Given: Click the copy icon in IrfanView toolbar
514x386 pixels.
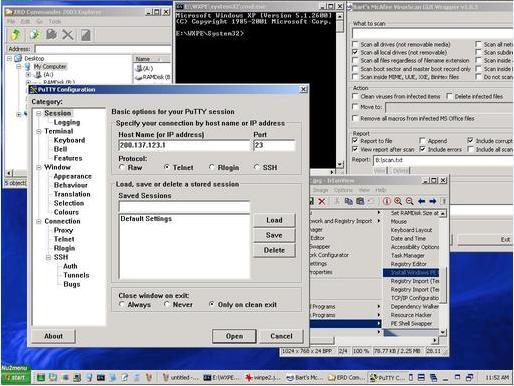Looking at the screenshot, I should 349,201.
